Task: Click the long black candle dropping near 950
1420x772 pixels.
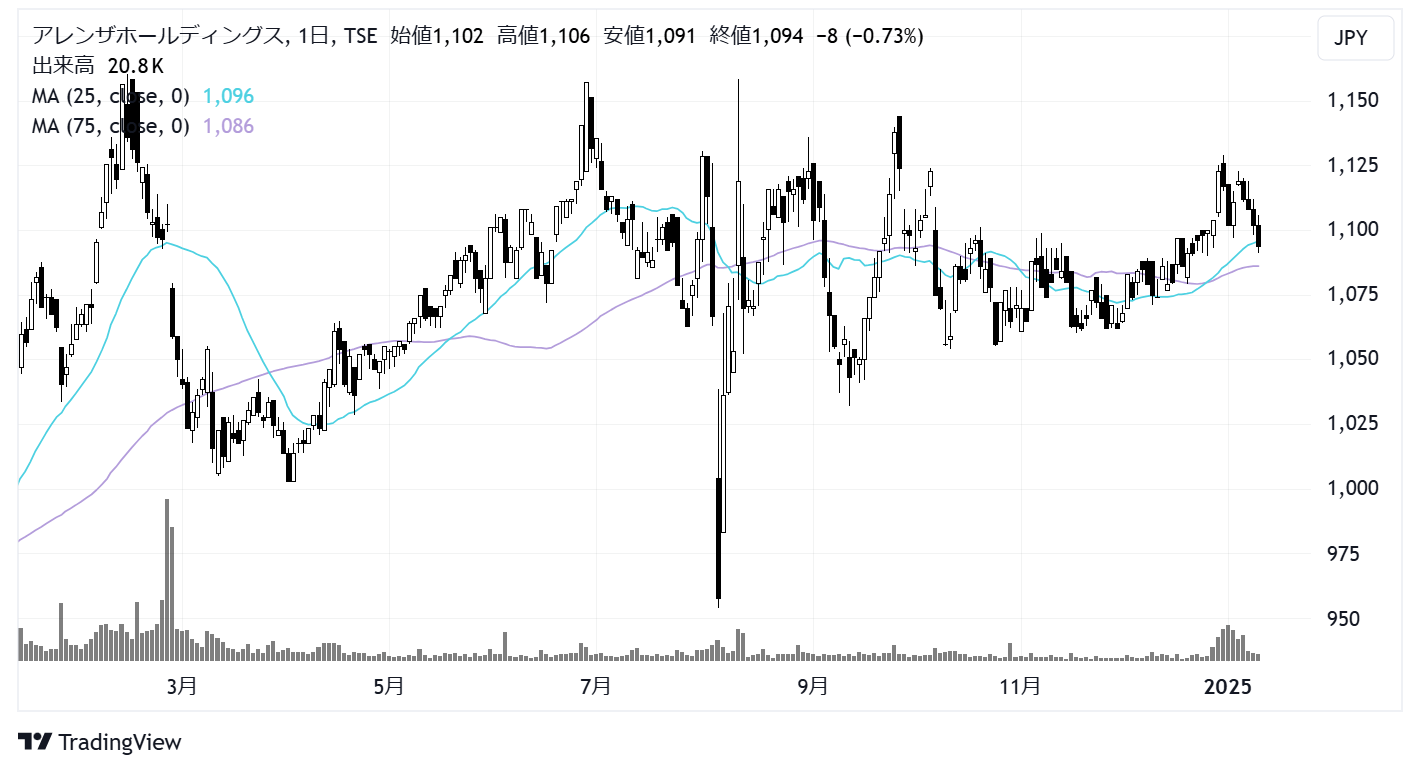Action: (718, 540)
